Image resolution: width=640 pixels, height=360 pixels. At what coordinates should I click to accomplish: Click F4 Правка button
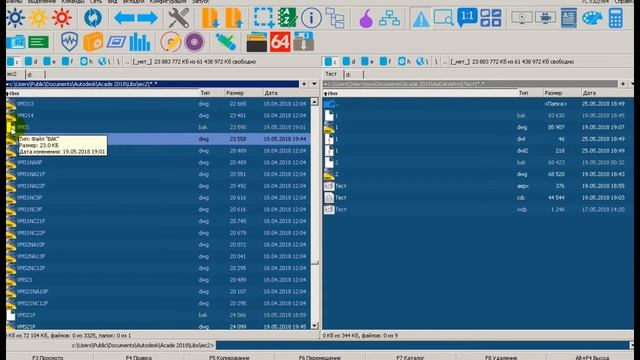click(x=139, y=358)
